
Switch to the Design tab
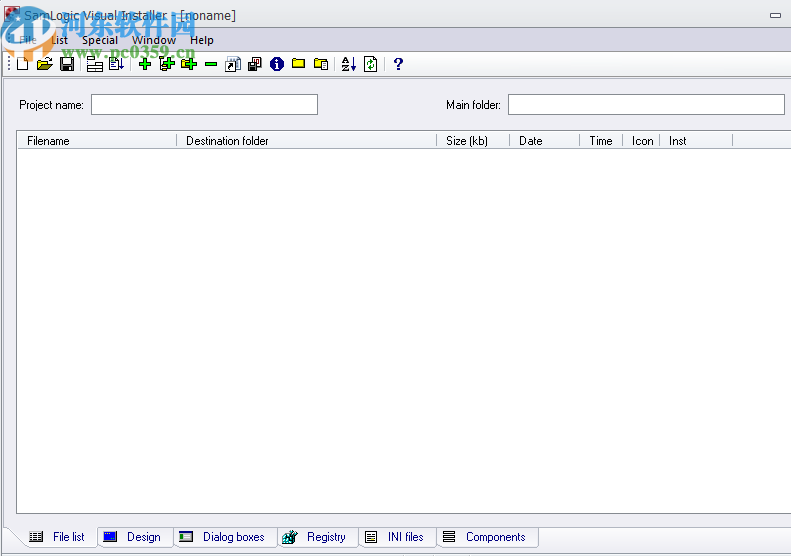click(x=135, y=537)
